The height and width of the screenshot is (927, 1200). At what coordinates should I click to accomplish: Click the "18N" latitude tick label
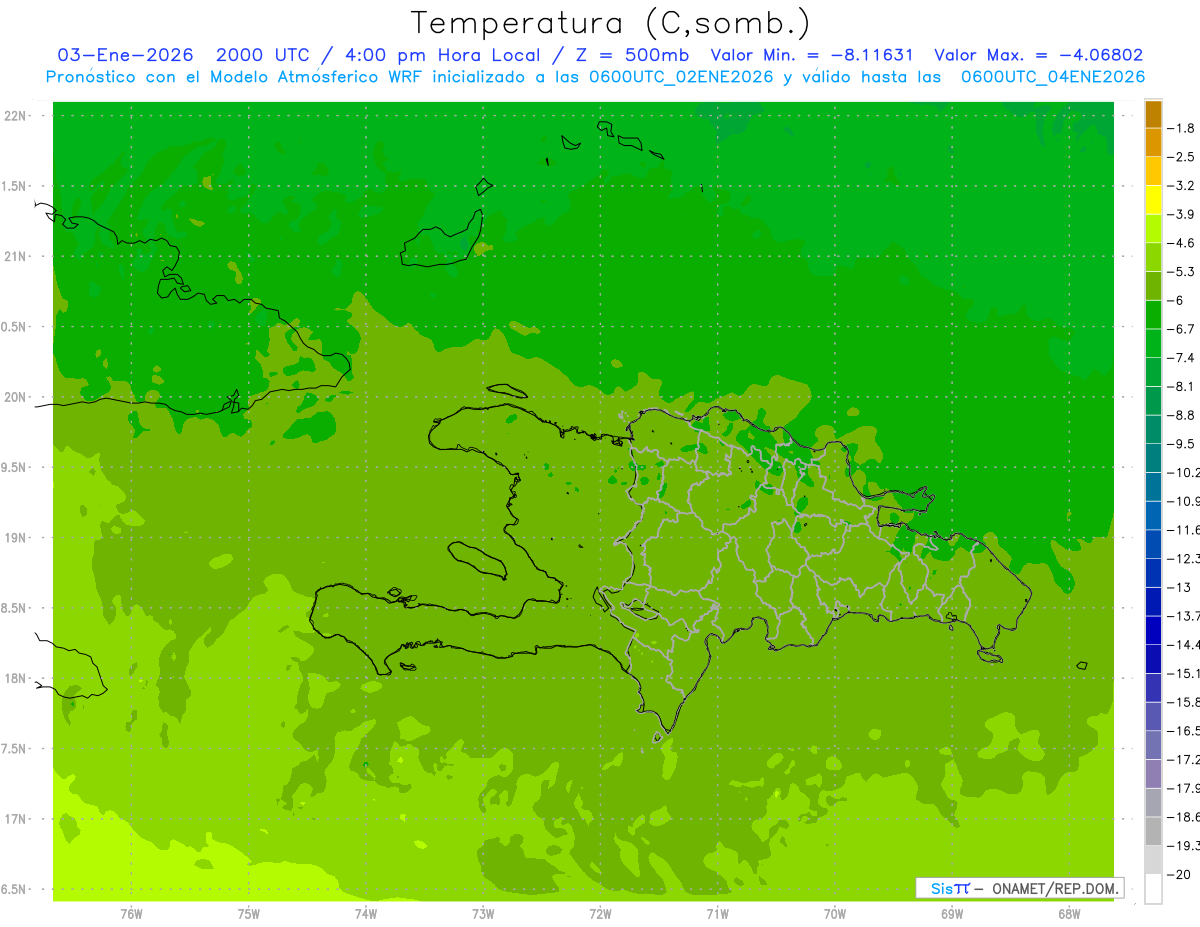[17, 678]
